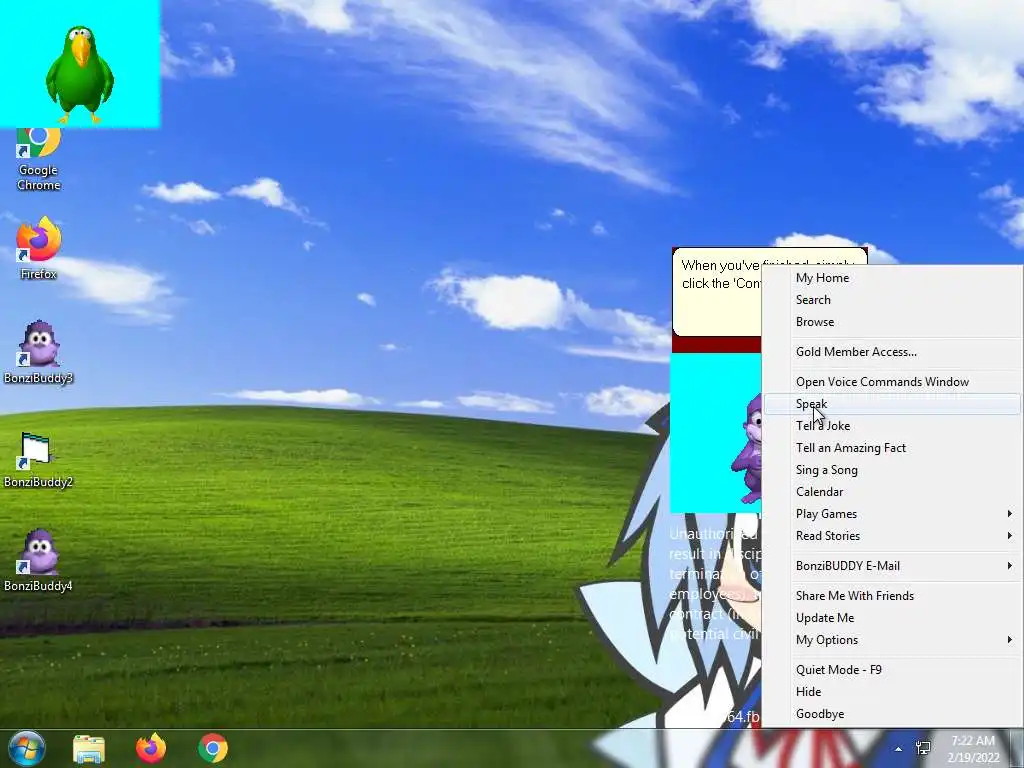
Task: Select Browse in the context menu
Action: 891,322
